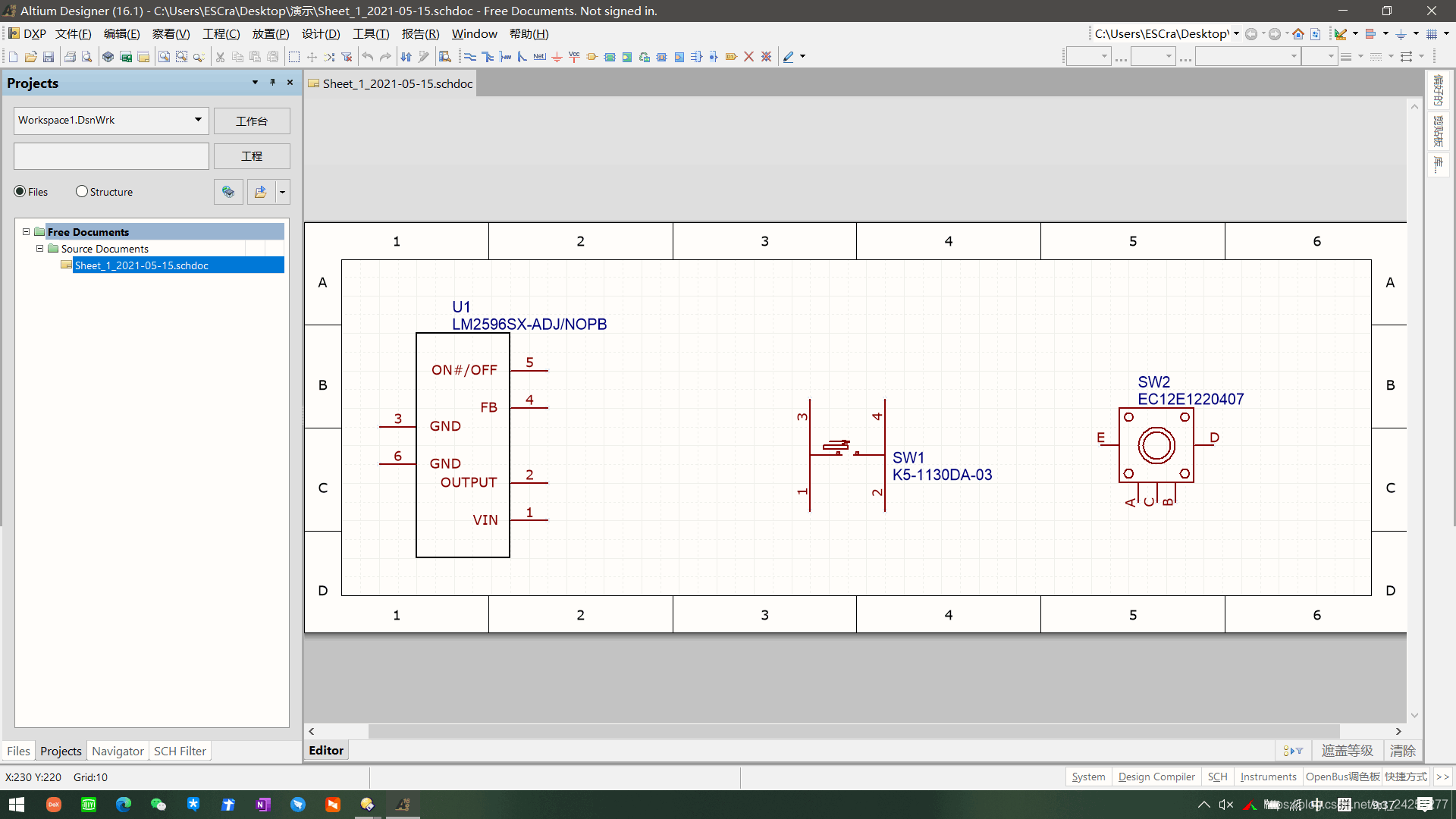Toggle the SCH Filter panel tab

click(x=179, y=750)
